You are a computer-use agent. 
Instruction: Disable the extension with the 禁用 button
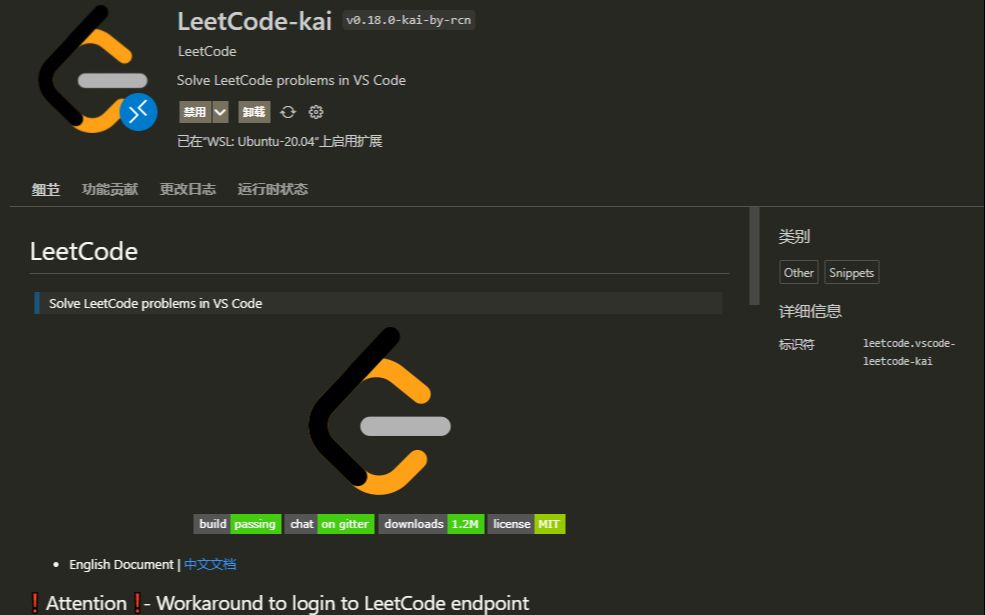193,112
